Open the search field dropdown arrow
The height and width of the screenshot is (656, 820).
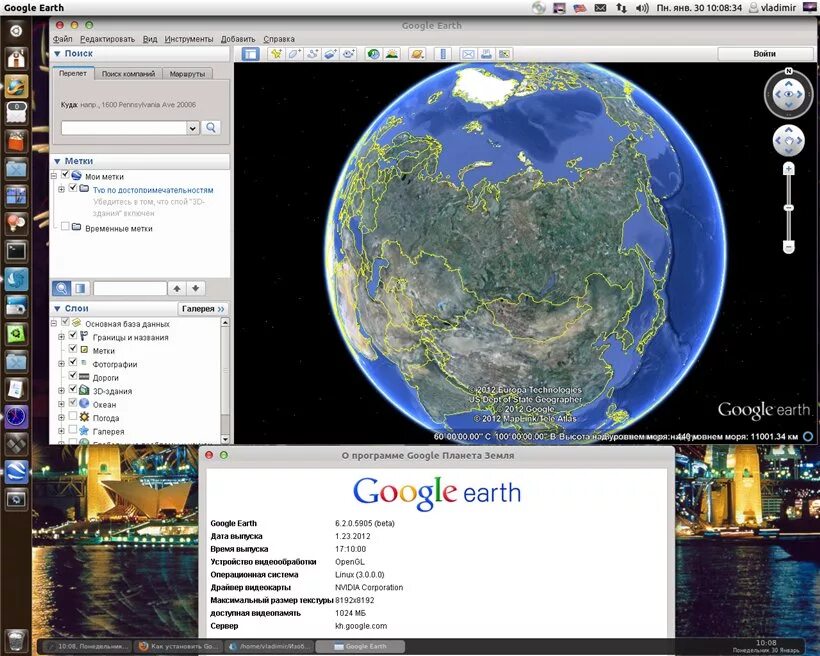pyautogui.click(x=192, y=128)
